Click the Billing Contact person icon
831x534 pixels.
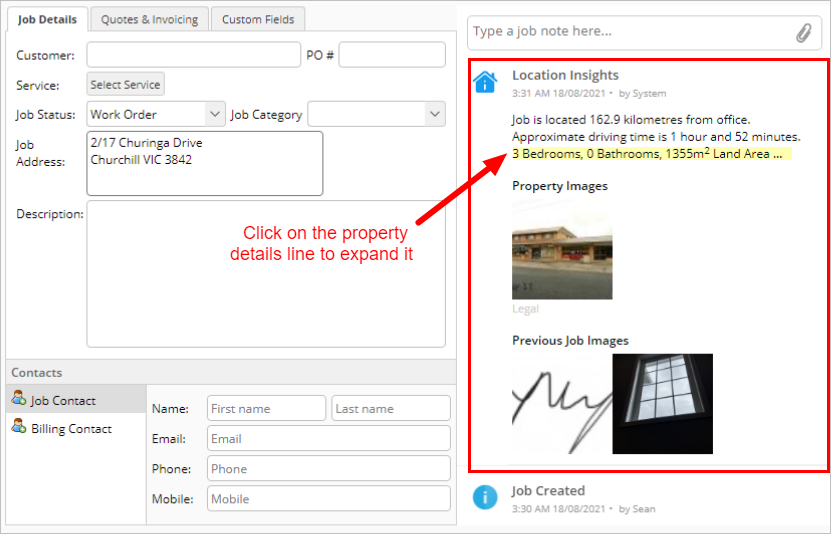click(19, 426)
